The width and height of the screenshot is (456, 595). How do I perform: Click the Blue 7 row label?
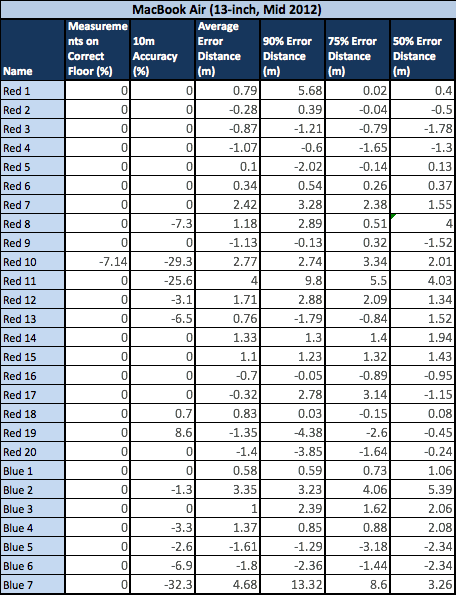pyautogui.click(x=32, y=584)
